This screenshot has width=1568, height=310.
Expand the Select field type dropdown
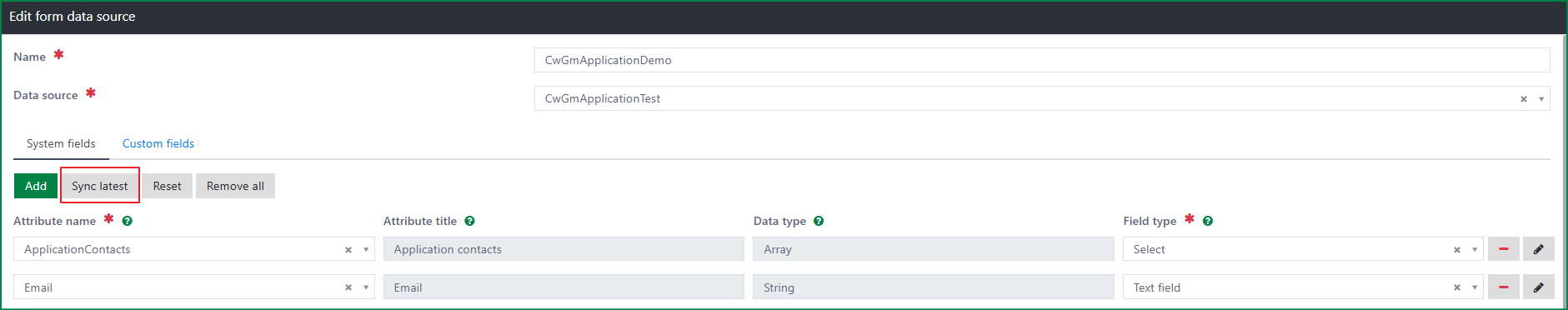pyautogui.click(x=1475, y=250)
